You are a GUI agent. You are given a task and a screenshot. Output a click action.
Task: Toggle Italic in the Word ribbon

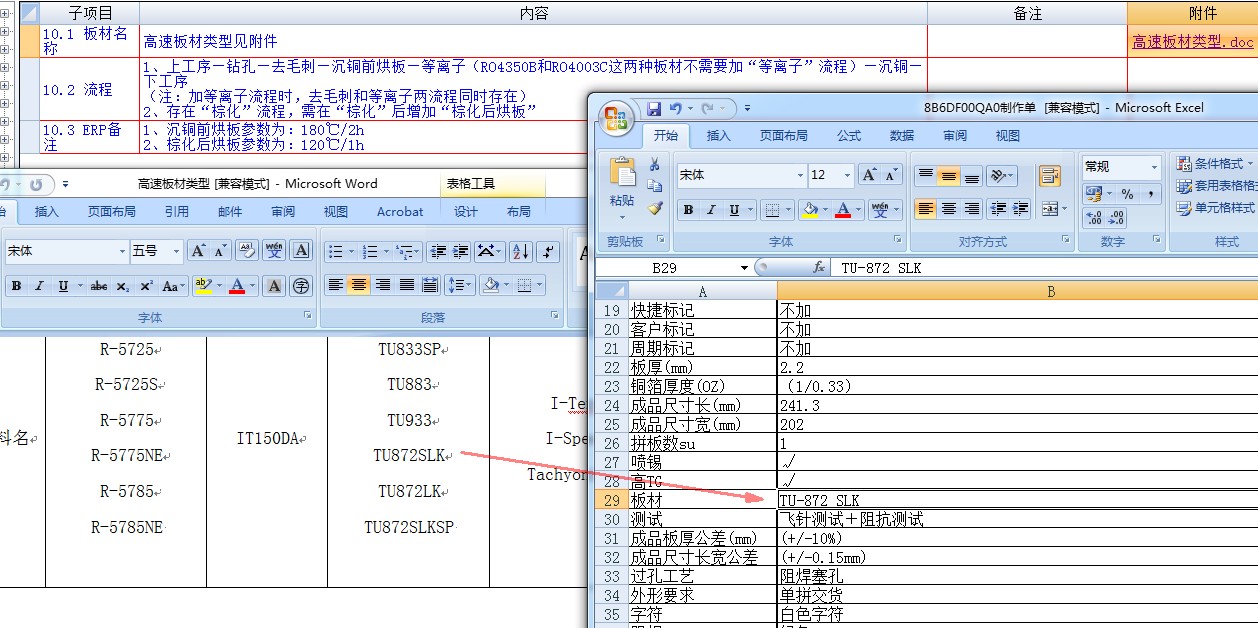[39, 286]
